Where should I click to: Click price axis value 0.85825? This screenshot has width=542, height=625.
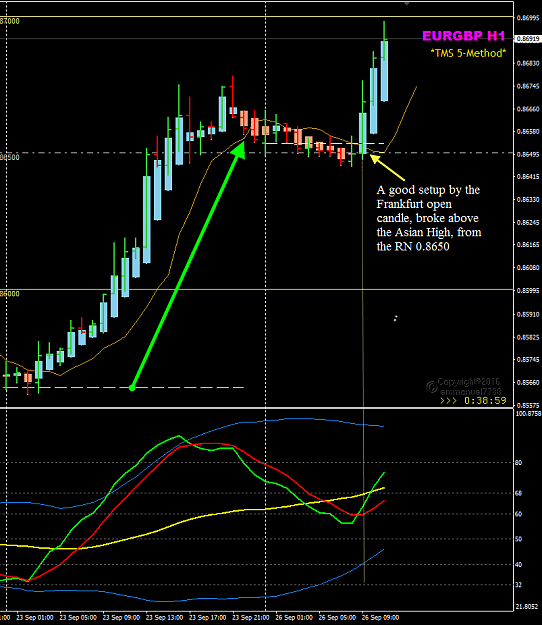coord(528,337)
